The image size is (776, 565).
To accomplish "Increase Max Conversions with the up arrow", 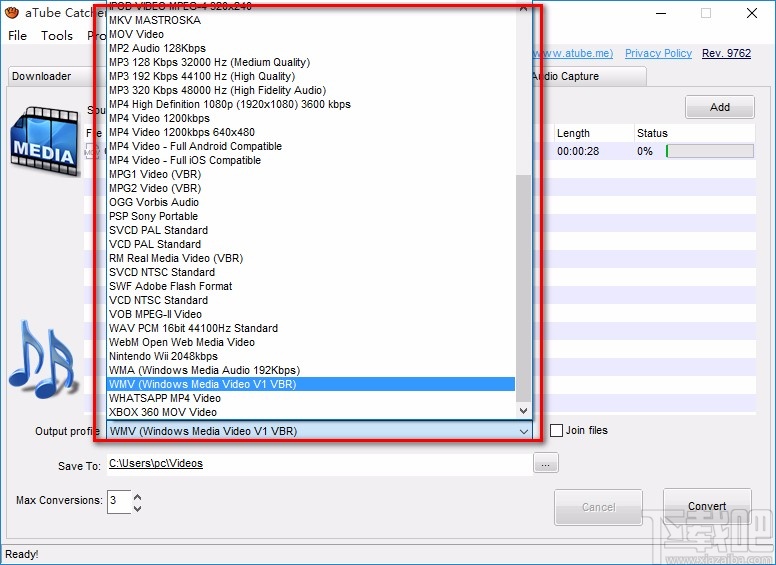I will pyautogui.click(x=138, y=497).
